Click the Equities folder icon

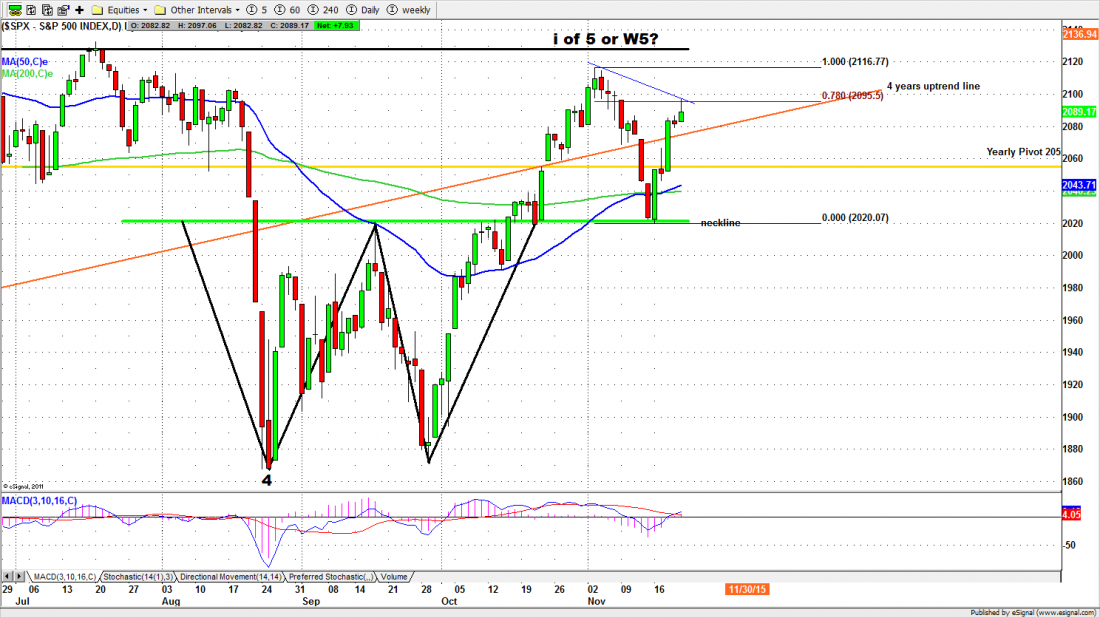tap(97, 10)
